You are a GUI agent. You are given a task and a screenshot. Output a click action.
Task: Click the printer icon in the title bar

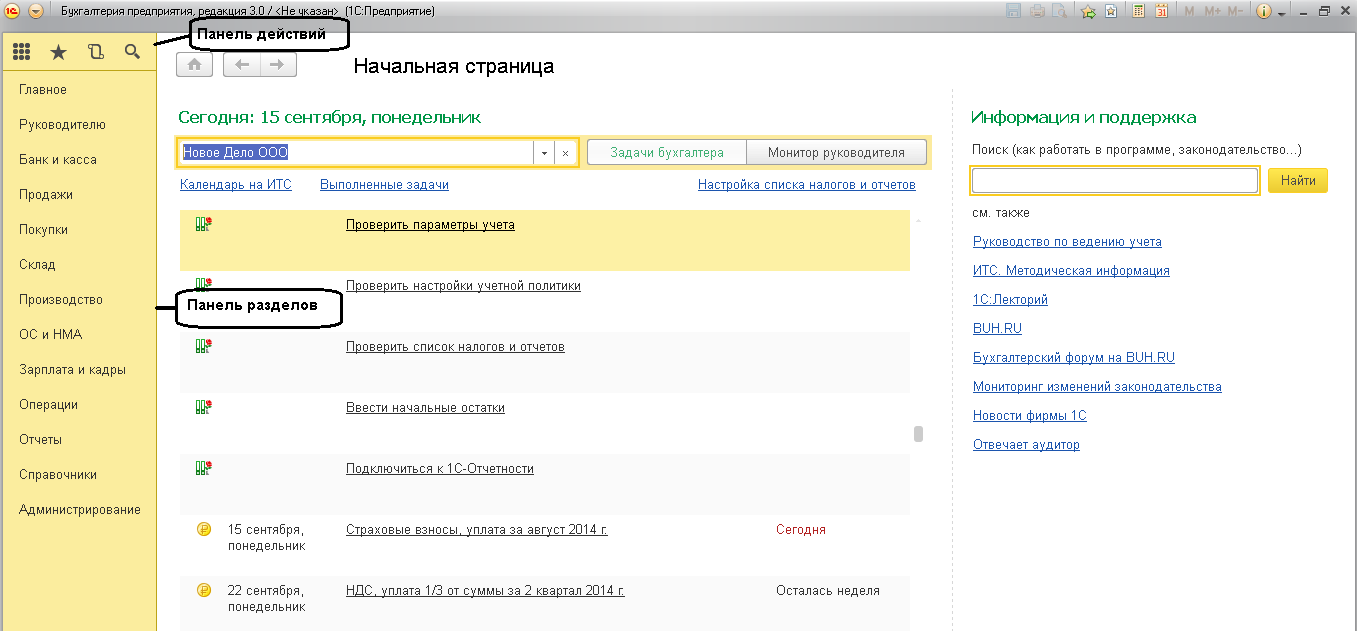1037,12
